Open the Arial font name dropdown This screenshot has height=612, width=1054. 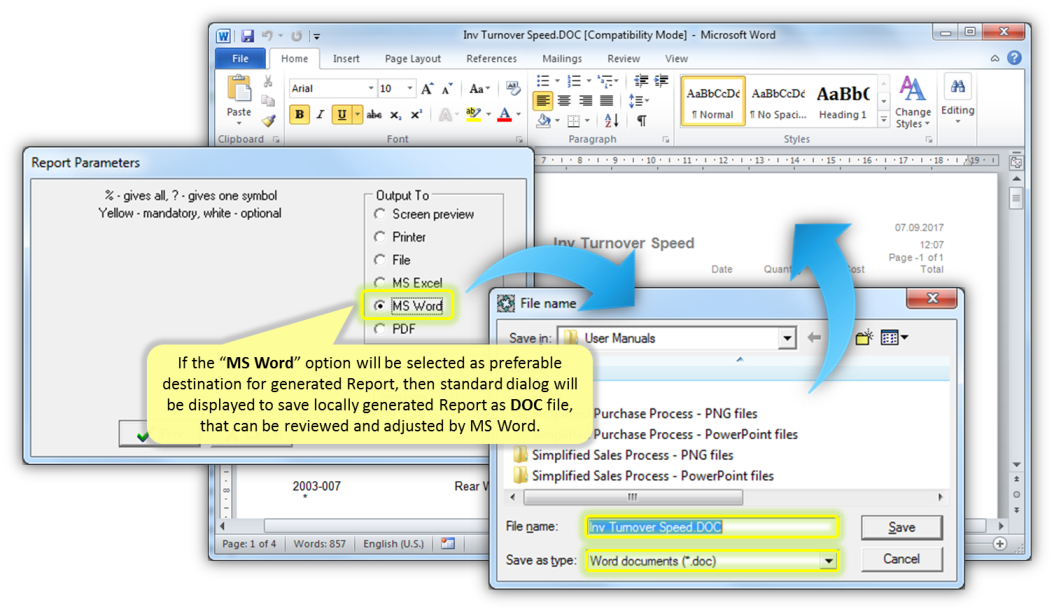click(370, 88)
